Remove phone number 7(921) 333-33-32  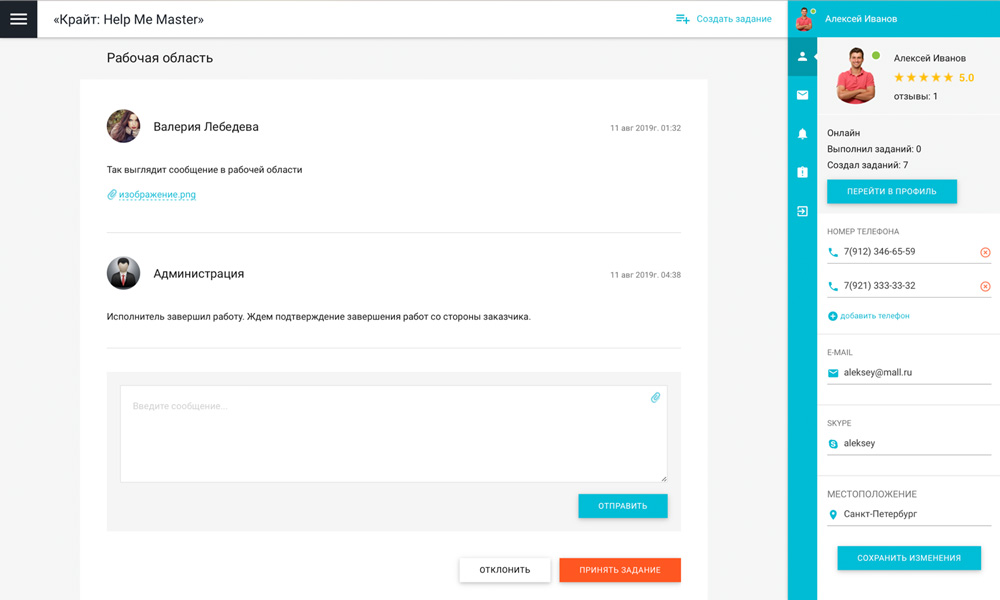point(985,287)
